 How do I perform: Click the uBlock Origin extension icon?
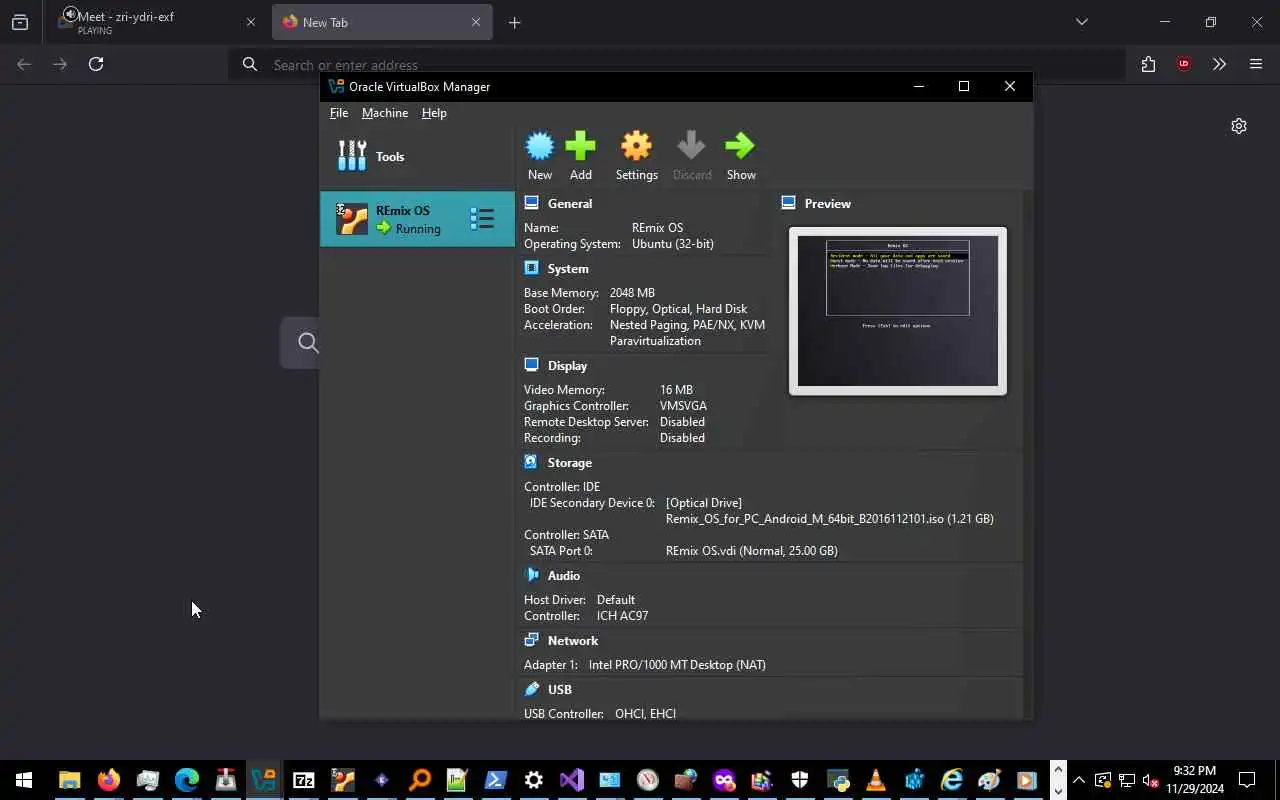point(1184,64)
